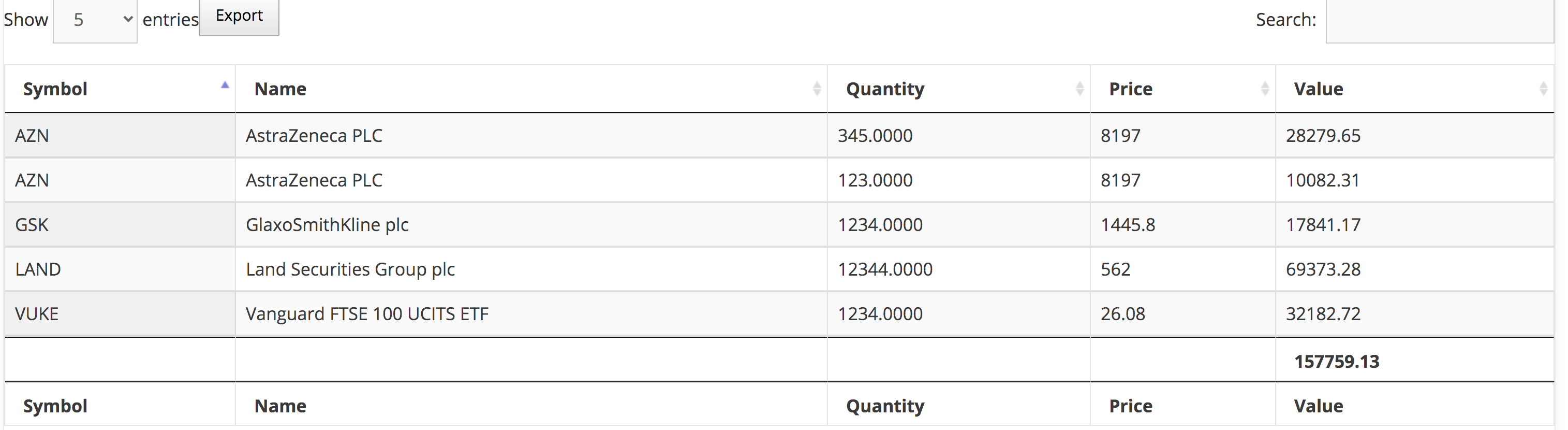
Task: Sort table by Name header
Action: (280, 89)
